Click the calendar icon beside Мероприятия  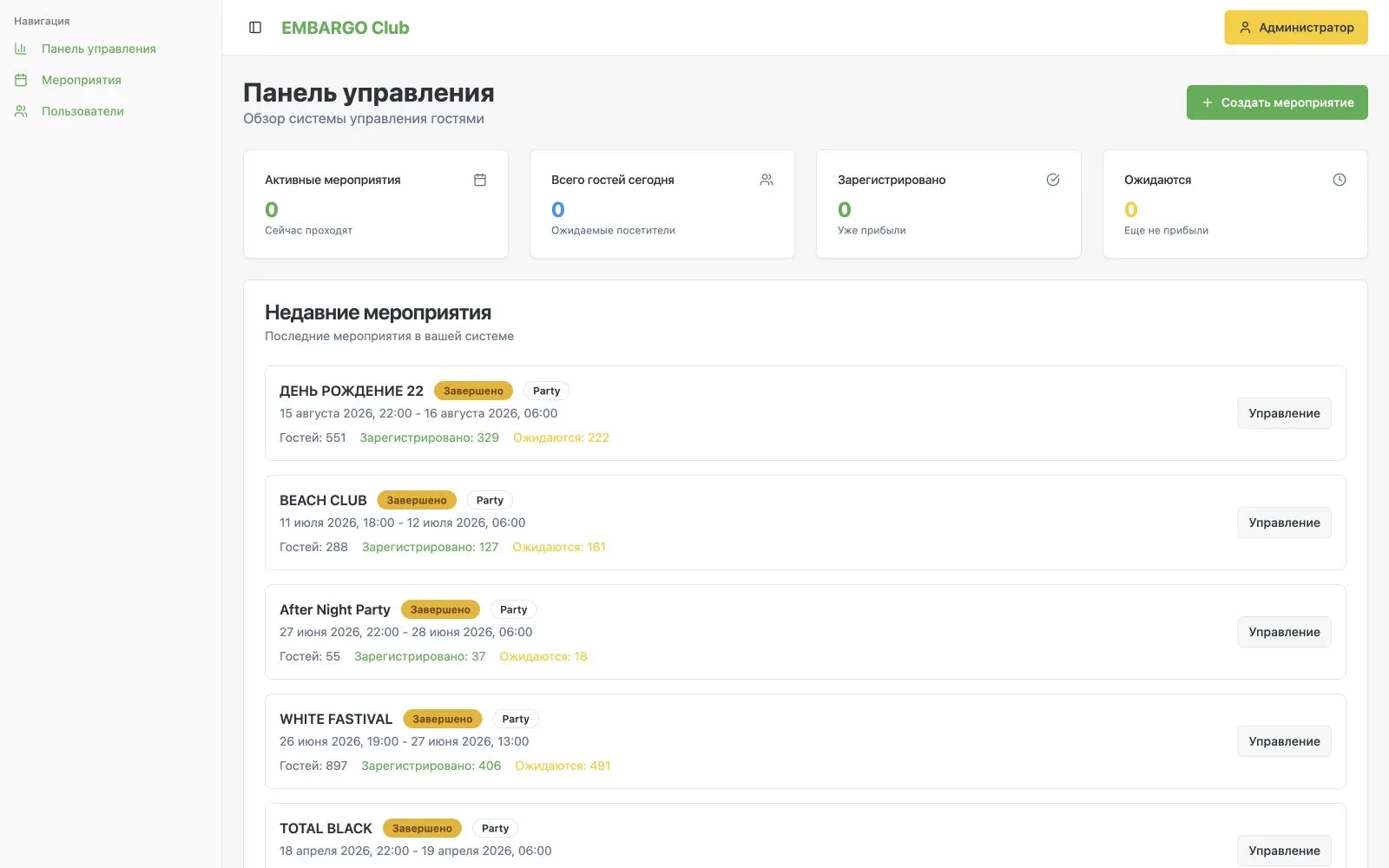[x=21, y=80]
